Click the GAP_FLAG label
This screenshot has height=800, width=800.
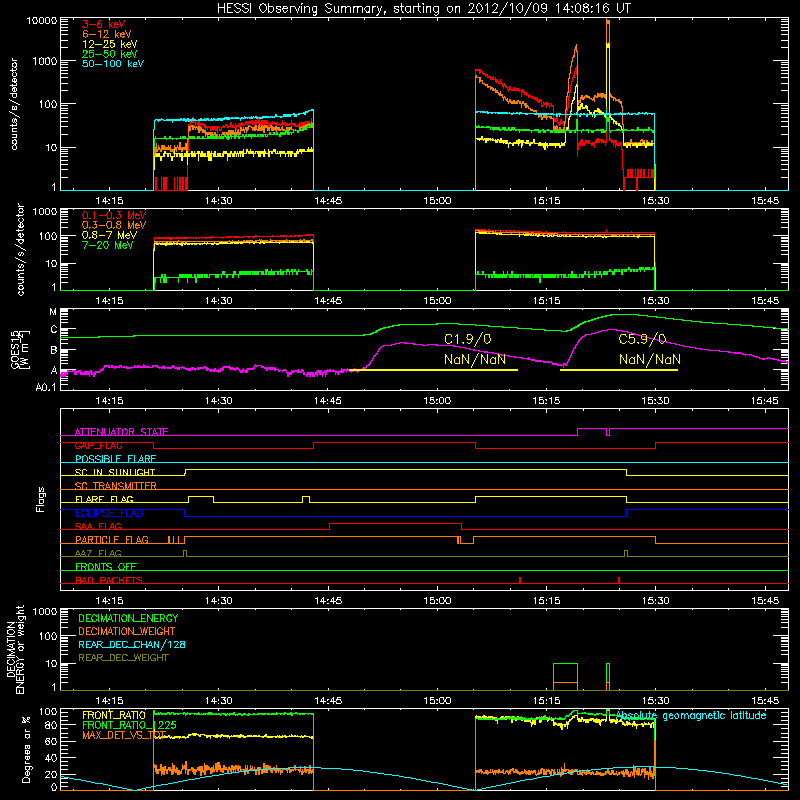point(98,445)
